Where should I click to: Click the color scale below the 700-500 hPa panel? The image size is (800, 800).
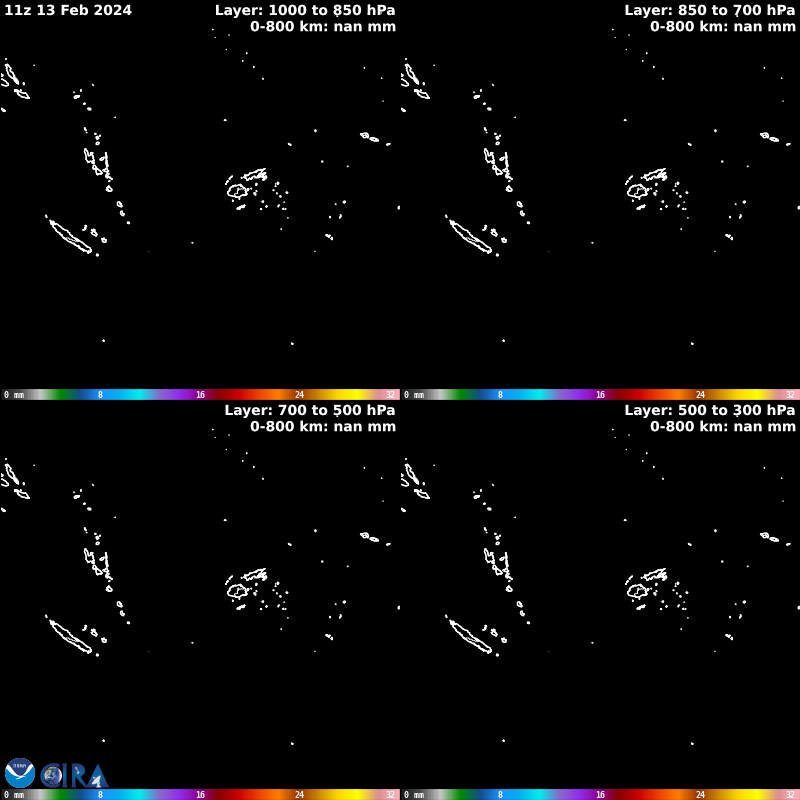200,794
